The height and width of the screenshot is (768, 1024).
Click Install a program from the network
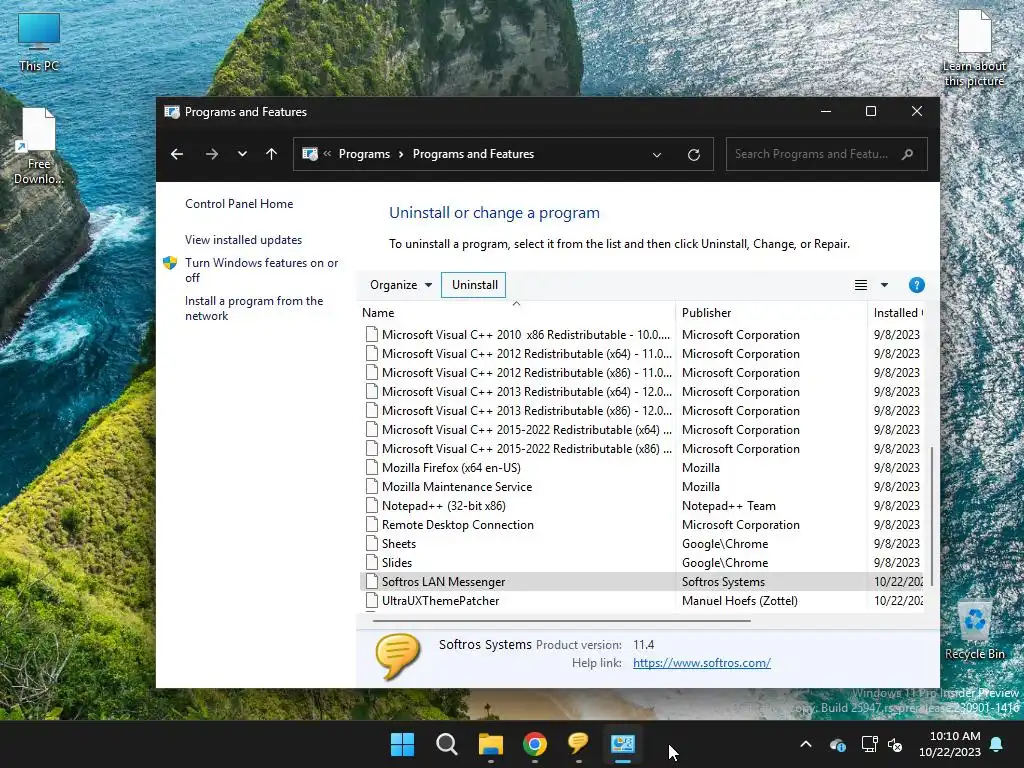(x=253, y=308)
